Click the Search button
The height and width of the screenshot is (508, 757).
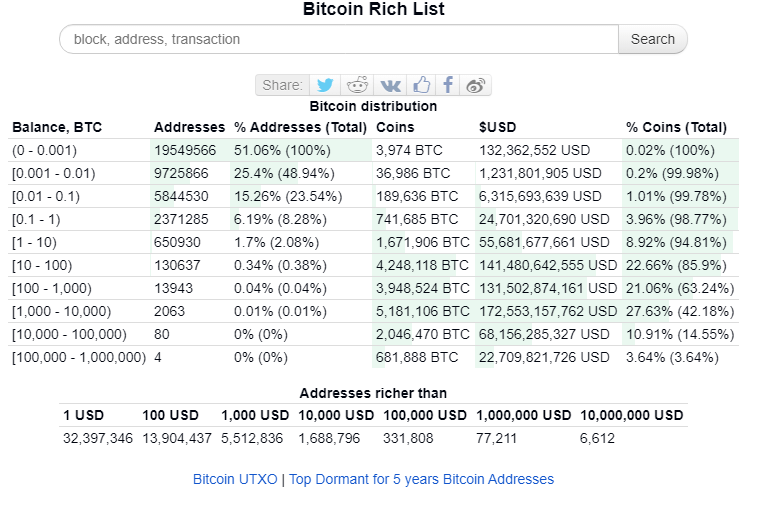pyautogui.click(x=653, y=39)
